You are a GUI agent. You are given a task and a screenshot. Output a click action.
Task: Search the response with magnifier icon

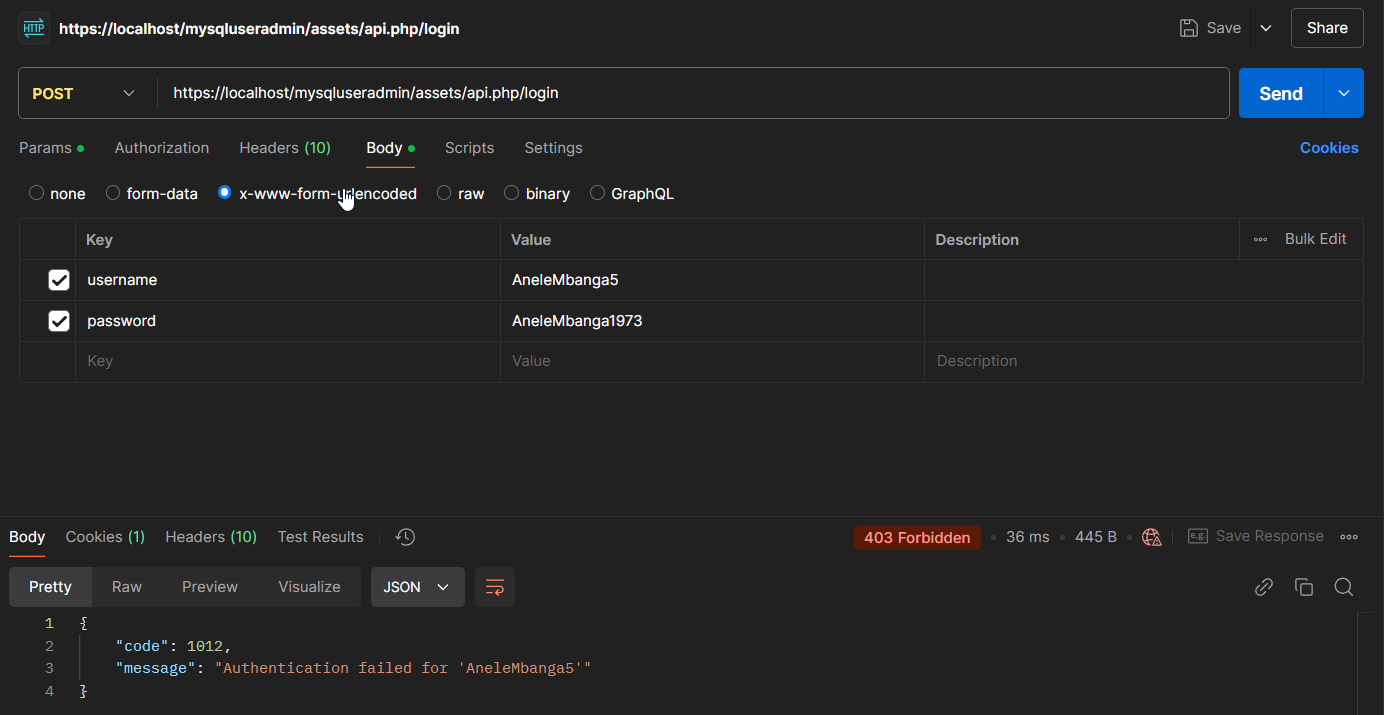click(x=1344, y=587)
